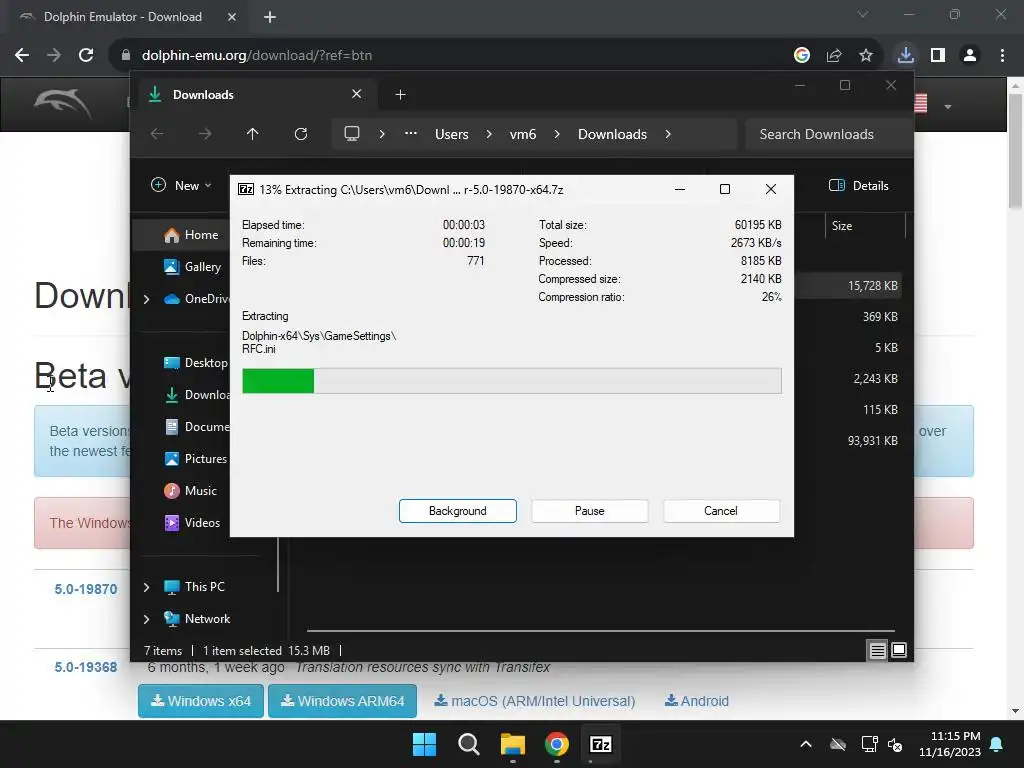
Task: Open Chrome downloads icon
Action: [906, 55]
